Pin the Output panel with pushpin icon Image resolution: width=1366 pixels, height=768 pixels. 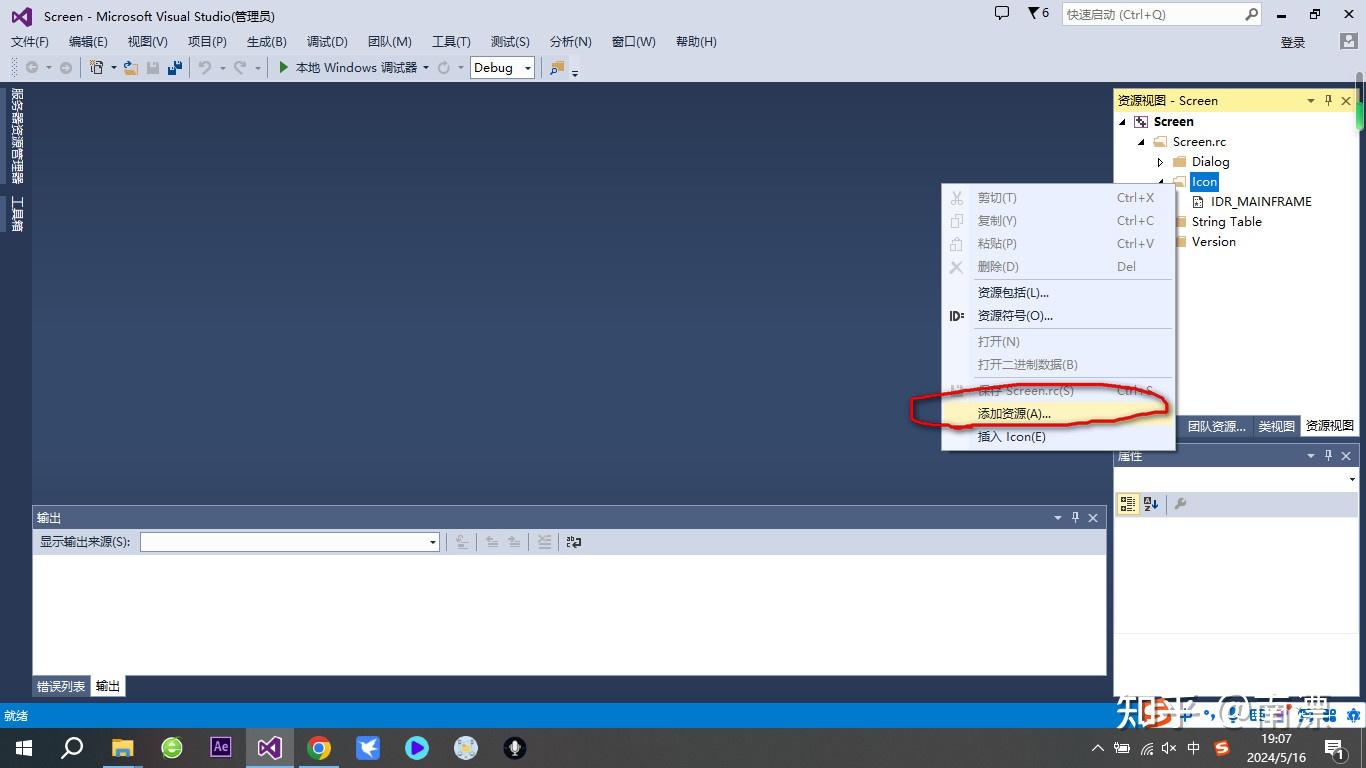[x=1075, y=518]
